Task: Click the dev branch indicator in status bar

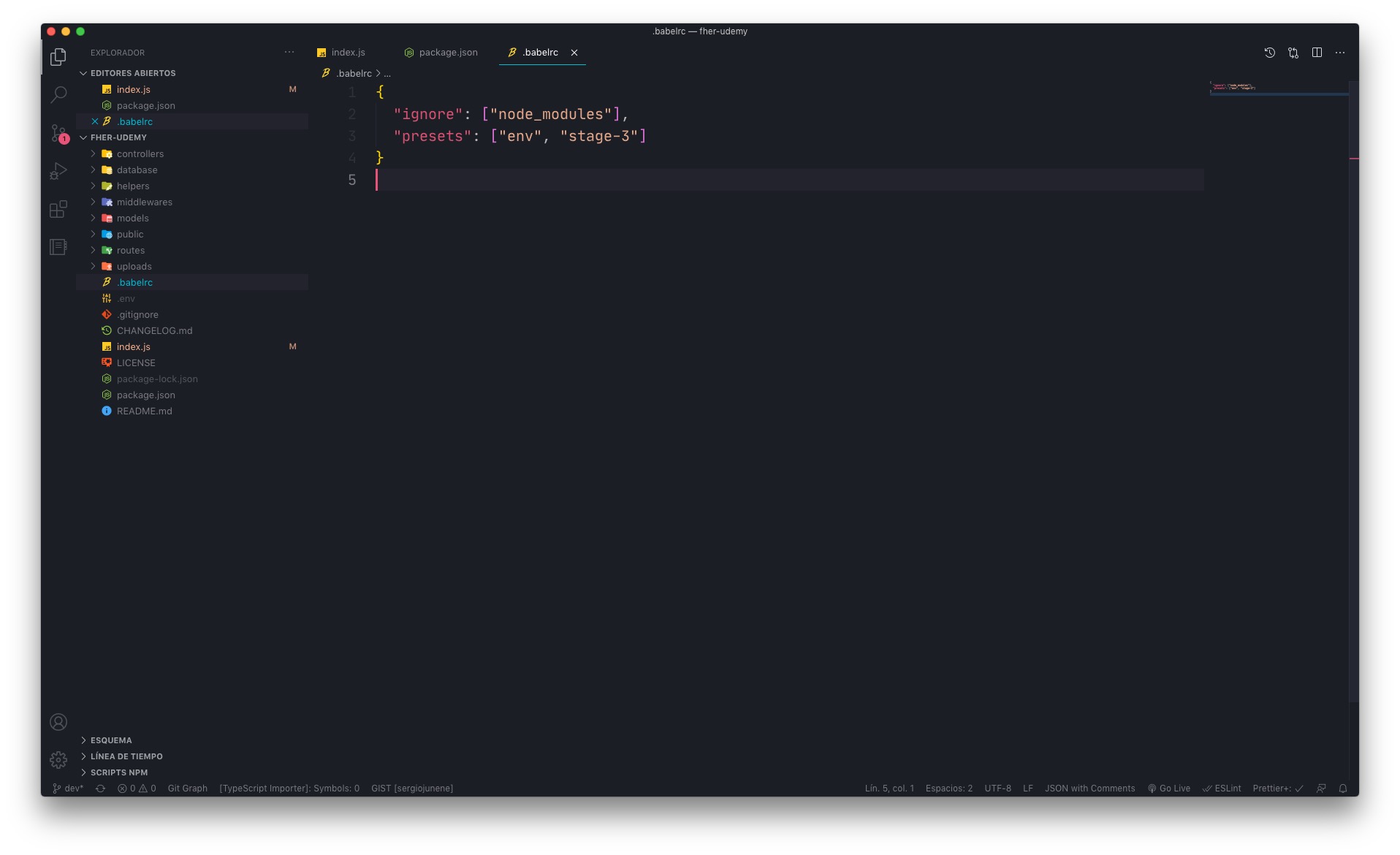Action: point(68,788)
